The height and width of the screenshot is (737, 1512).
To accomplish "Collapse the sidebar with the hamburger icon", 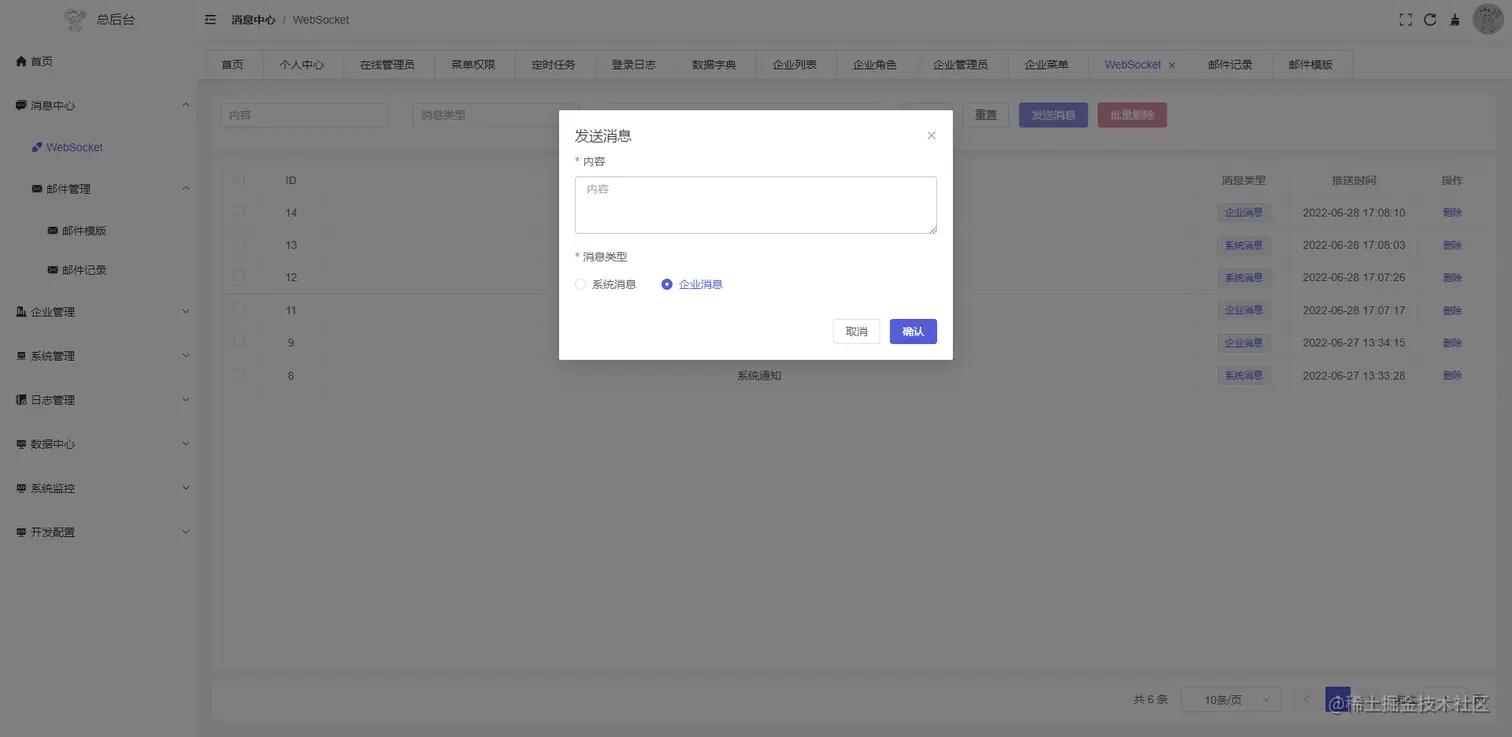I will tap(209, 19).
